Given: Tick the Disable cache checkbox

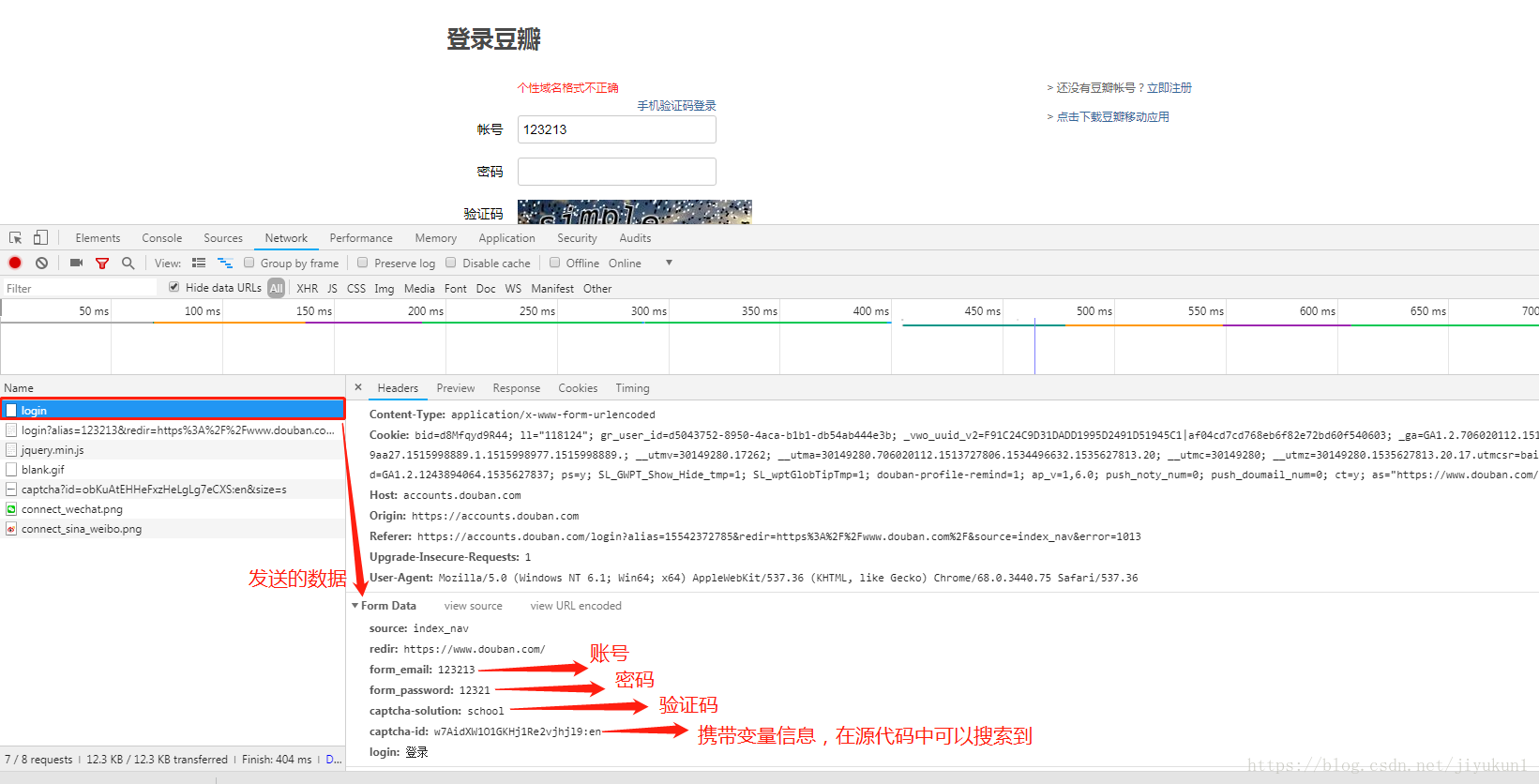Looking at the screenshot, I should [451, 263].
